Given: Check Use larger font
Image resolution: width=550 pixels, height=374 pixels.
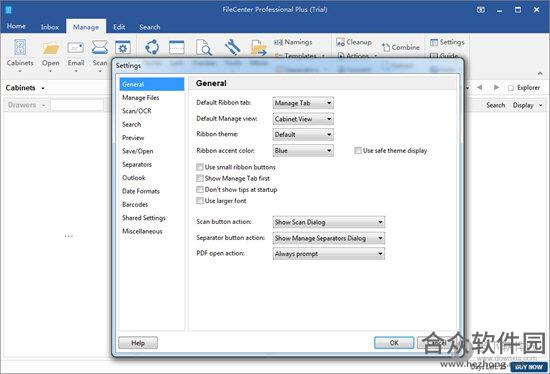Looking at the screenshot, I should coord(200,201).
